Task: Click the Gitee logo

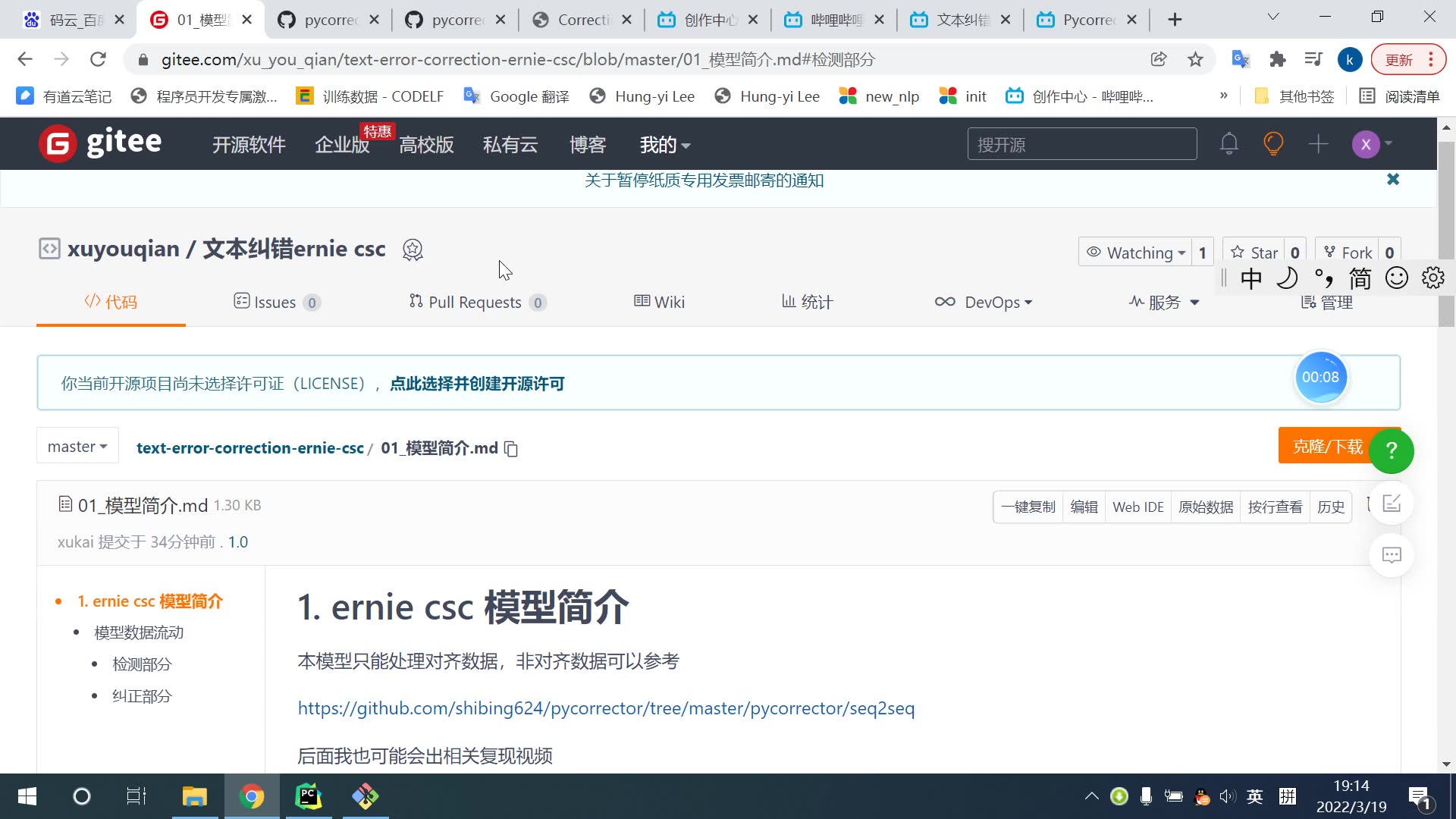Action: point(100,143)
